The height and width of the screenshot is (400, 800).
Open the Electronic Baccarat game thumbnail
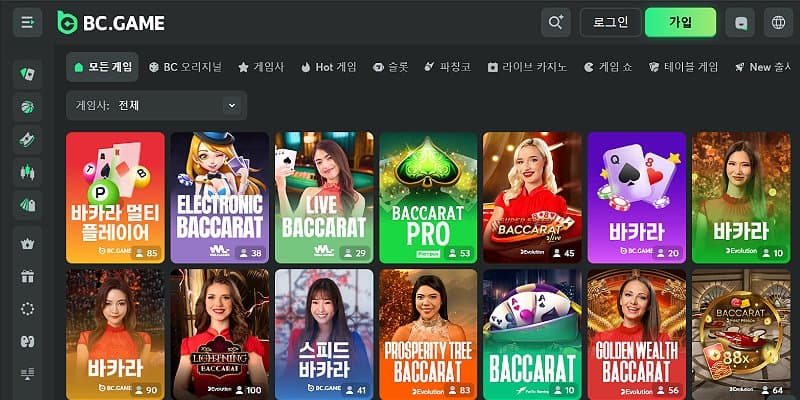[x=219, y=197]
